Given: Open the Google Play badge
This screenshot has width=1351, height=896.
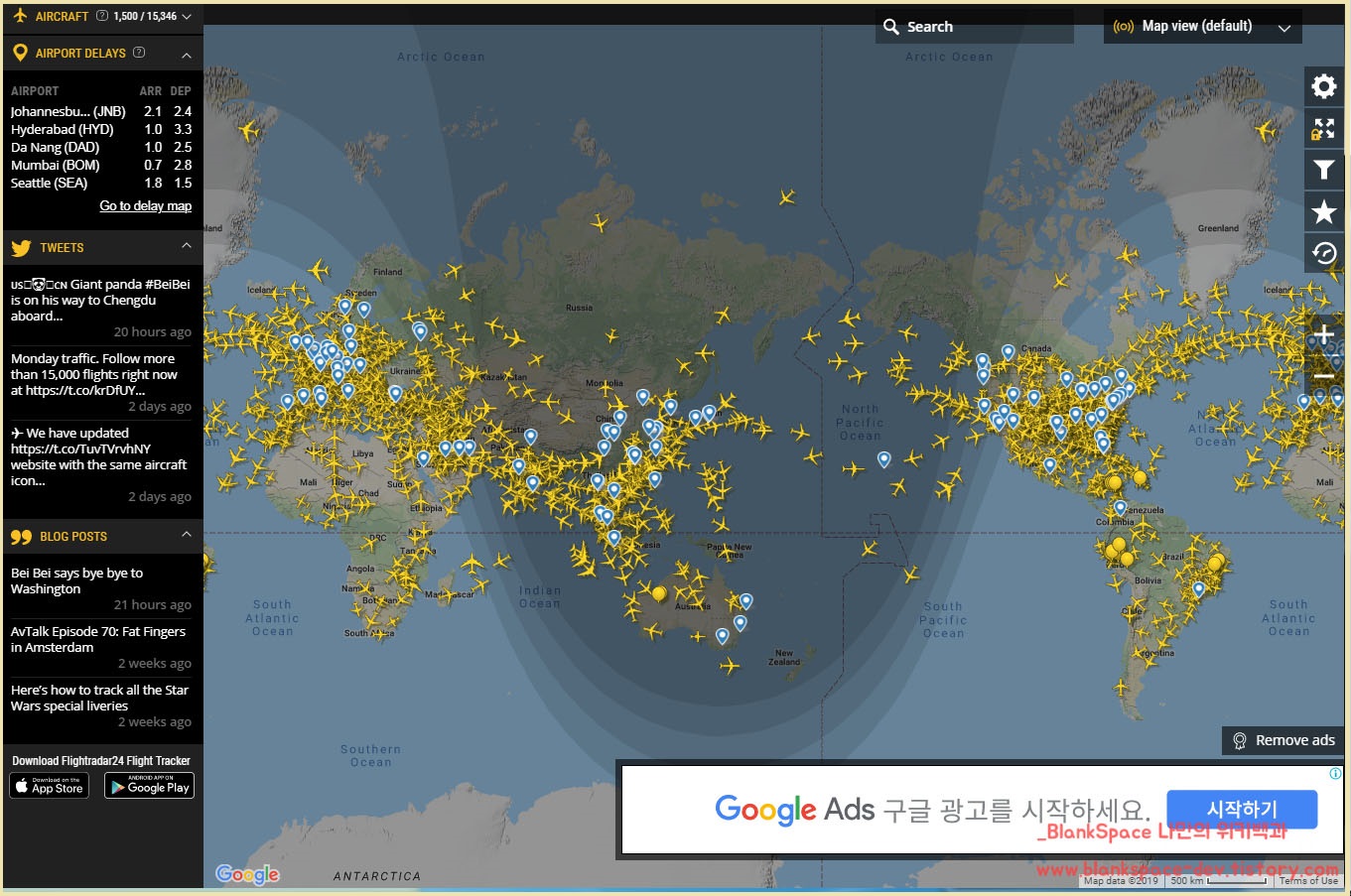Looking at the screenshot, I should tap(149, 786).
